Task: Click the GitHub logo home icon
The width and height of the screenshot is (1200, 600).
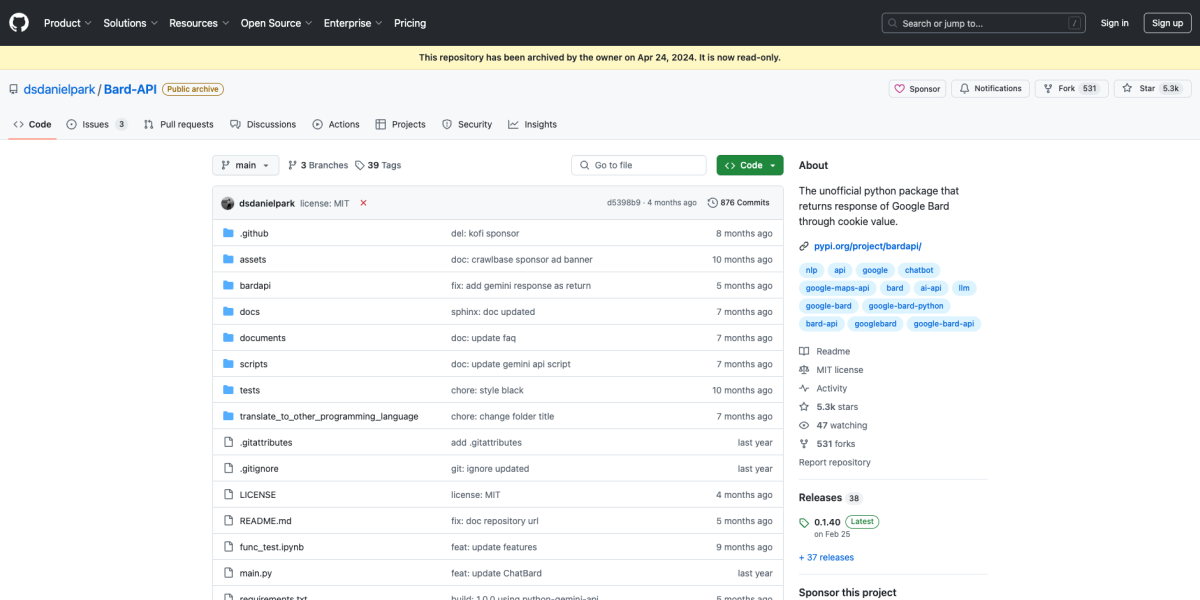Action: [x=18, y=22]
